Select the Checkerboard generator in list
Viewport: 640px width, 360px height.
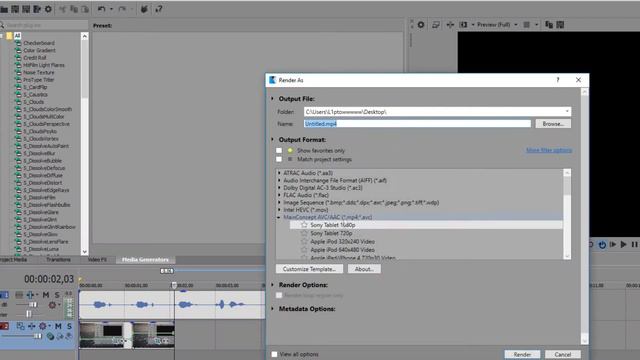point(39,43)
